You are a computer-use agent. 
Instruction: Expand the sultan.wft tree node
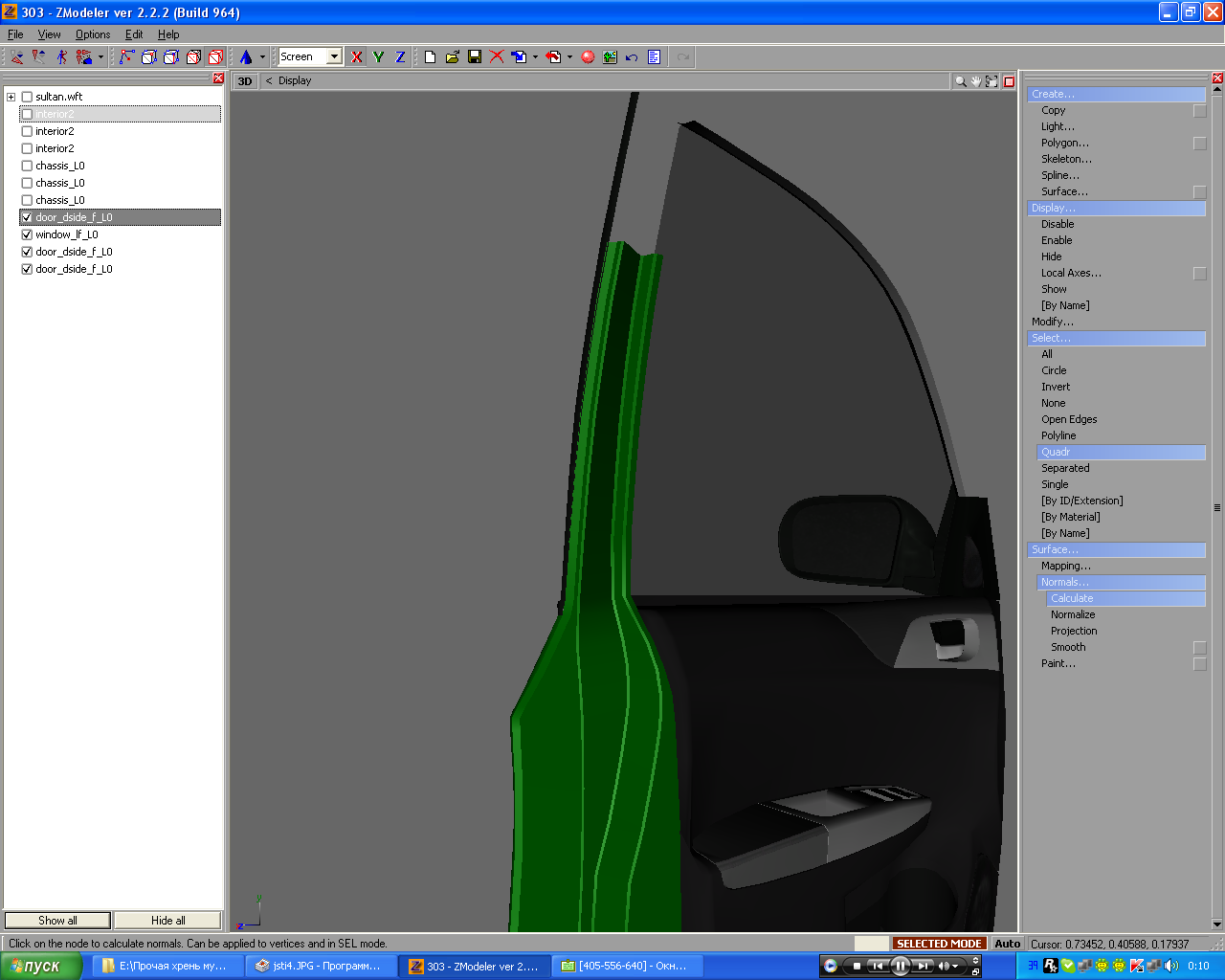[11, 97]
